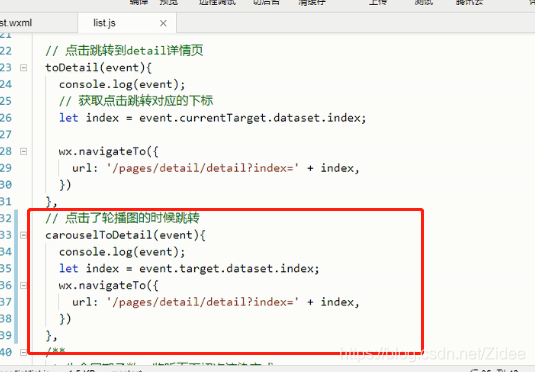
Task: Click line number 26 in the gutter
Action: pyautogui.click(x=6, y=118)
